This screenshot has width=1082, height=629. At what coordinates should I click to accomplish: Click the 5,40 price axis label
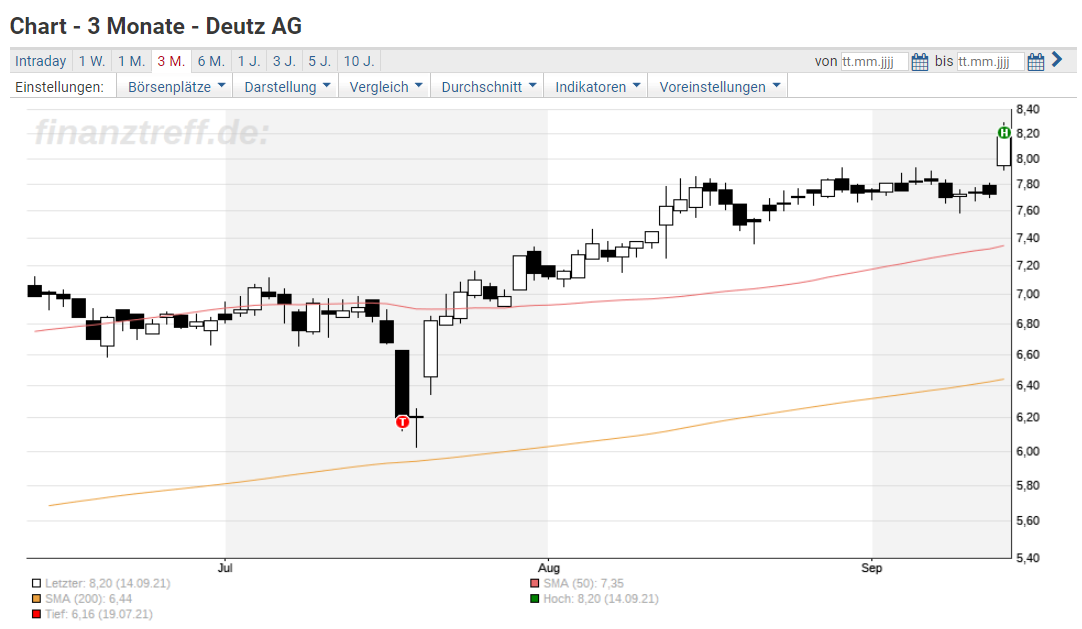(1027, 557)
